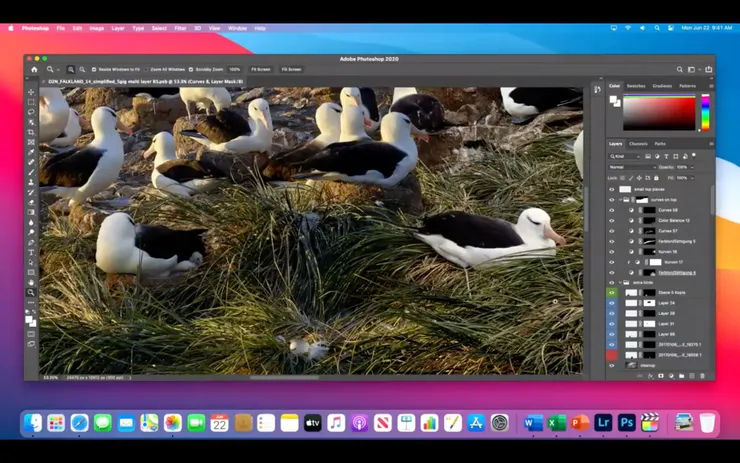Collapse the extra birds group

[620, 282]
